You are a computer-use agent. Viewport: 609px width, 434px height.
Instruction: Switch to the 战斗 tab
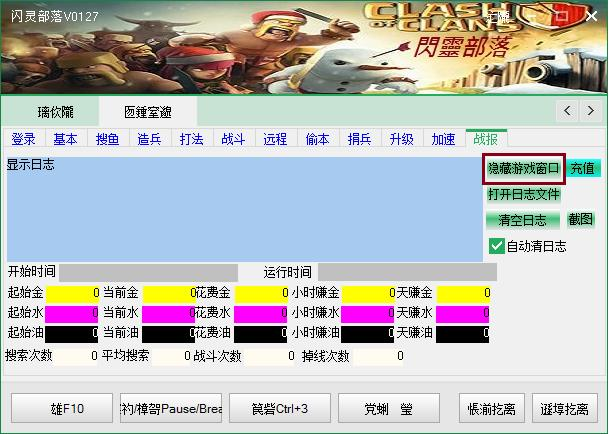click(233, 139)
